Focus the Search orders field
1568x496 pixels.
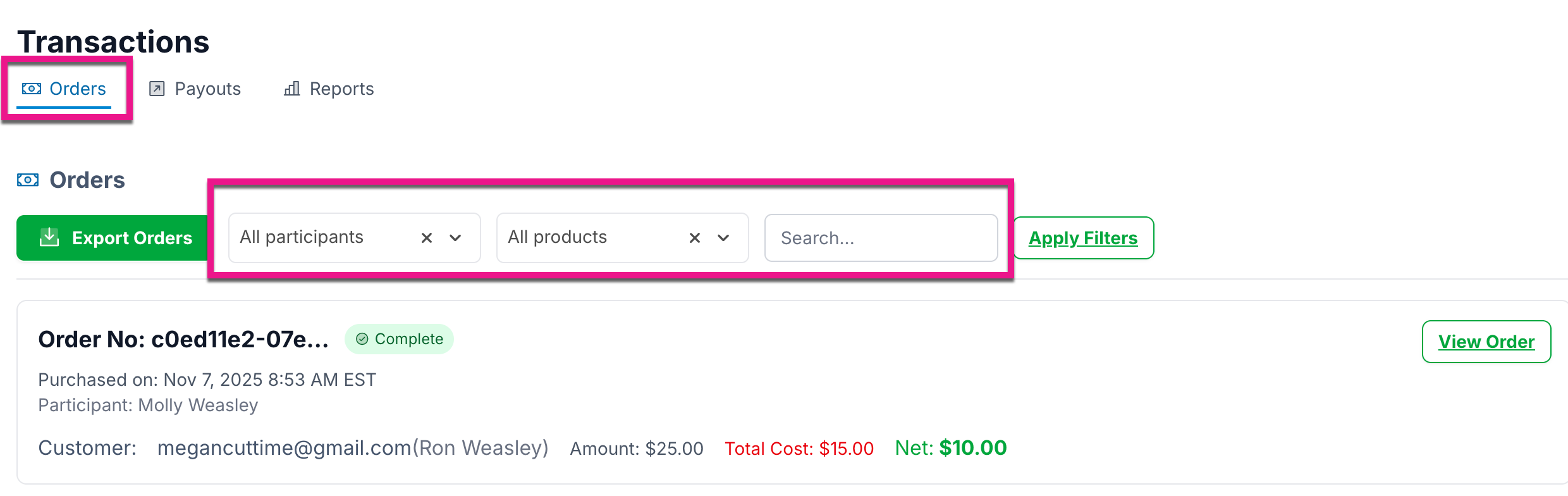(x=881, y=238)
